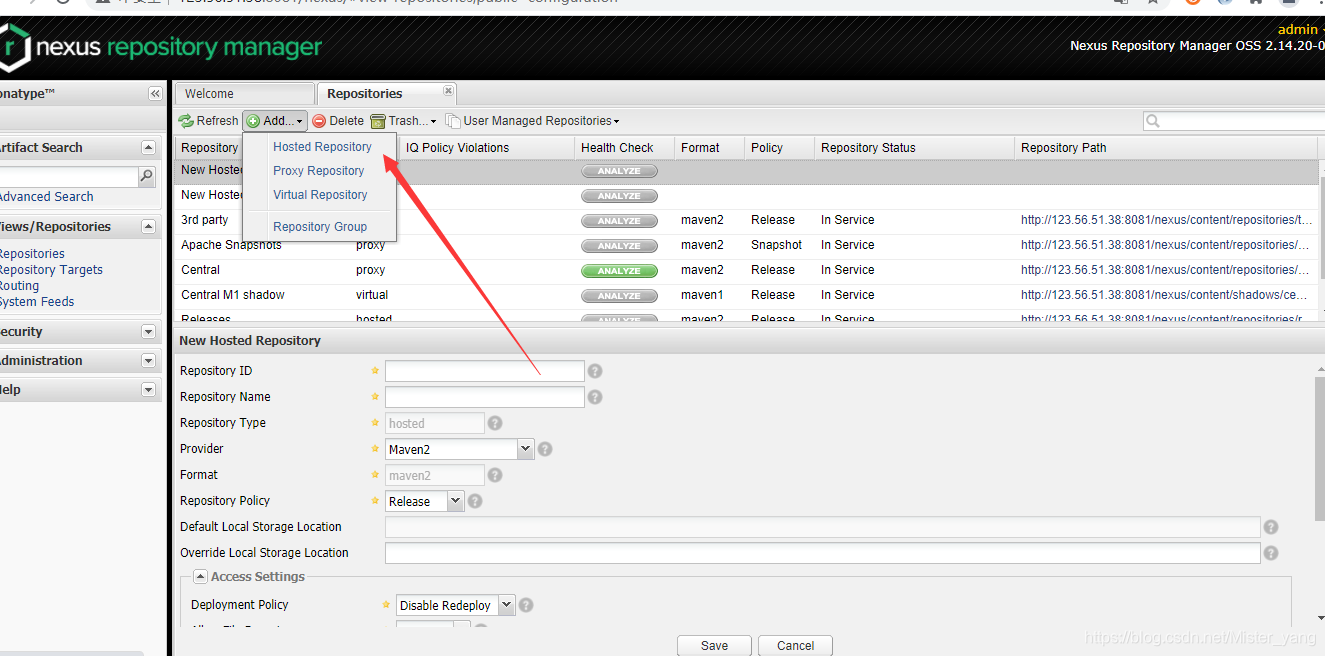
Task: Click help icon for Default Local Storage
Action: point(1271,527)
